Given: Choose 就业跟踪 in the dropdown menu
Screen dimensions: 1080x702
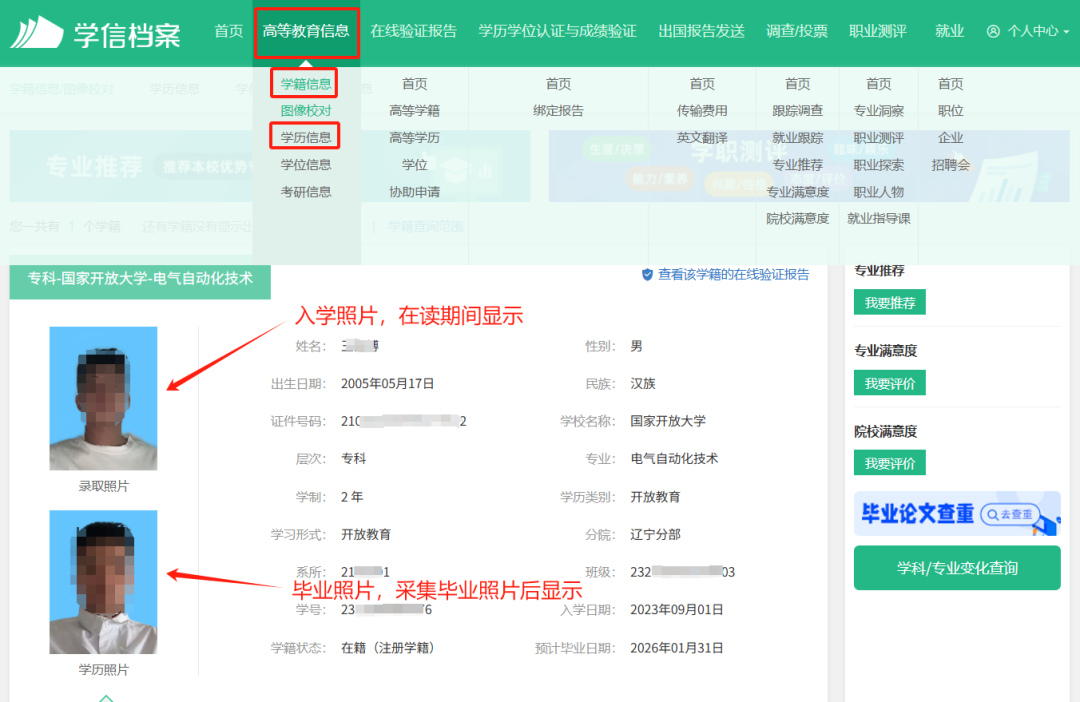Looking at the screenshot, I should coord(798,138).
